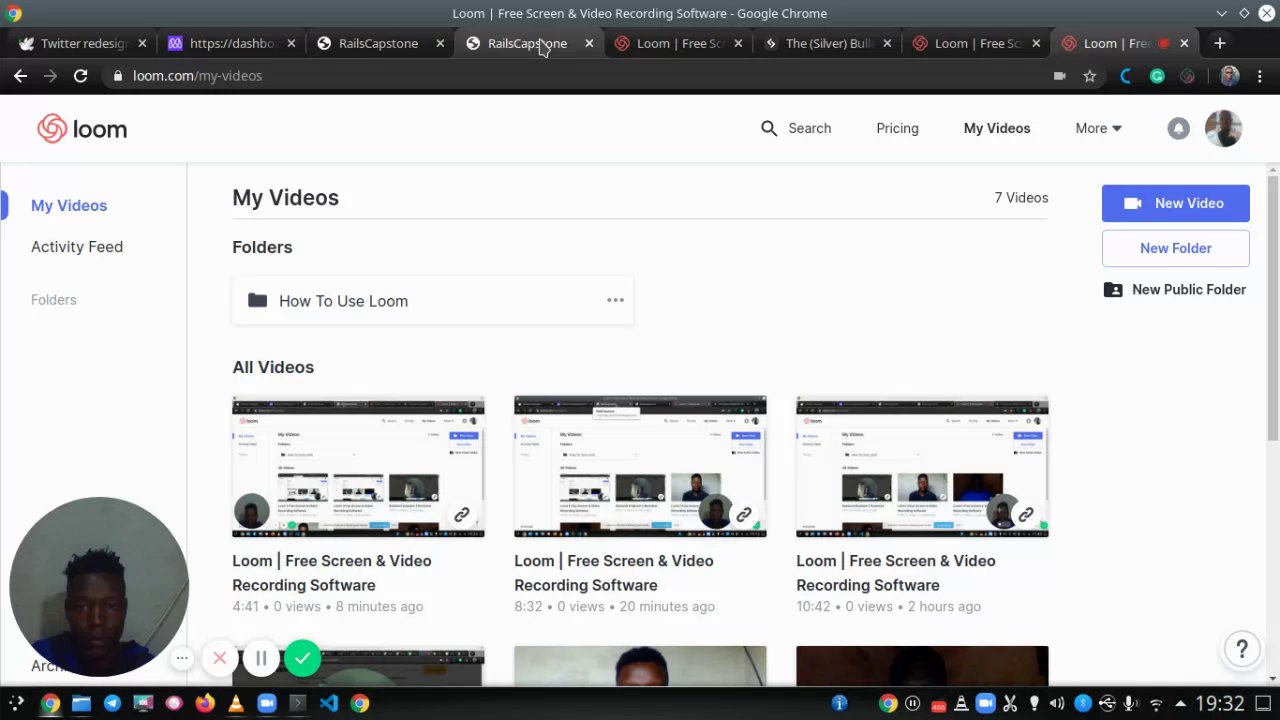The image size is (1280, 720).
Task: Open recording options three-dot menu
Action: [182, 658]
